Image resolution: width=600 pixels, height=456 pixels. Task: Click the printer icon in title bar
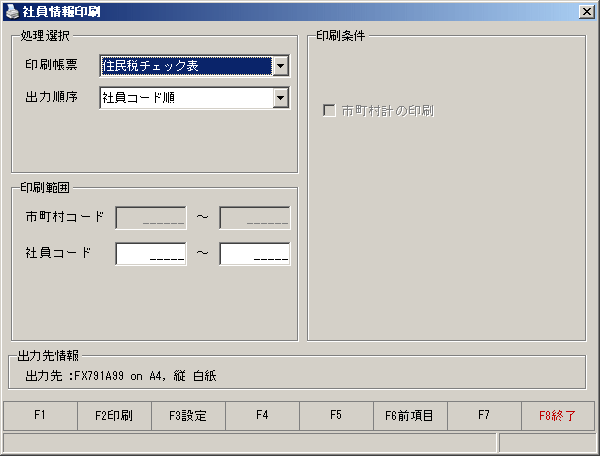click(12, 11)
